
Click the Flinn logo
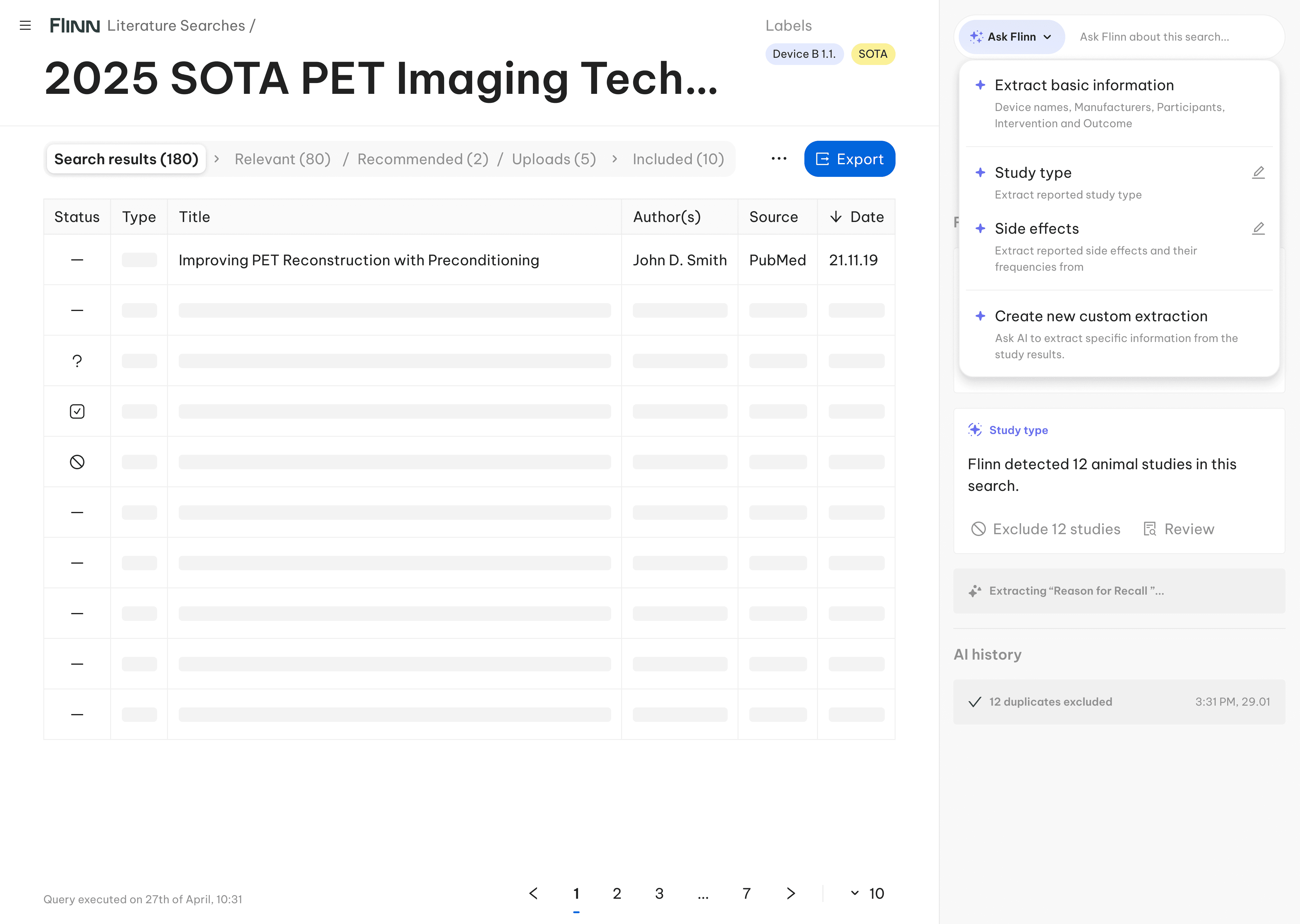[75, 26]
